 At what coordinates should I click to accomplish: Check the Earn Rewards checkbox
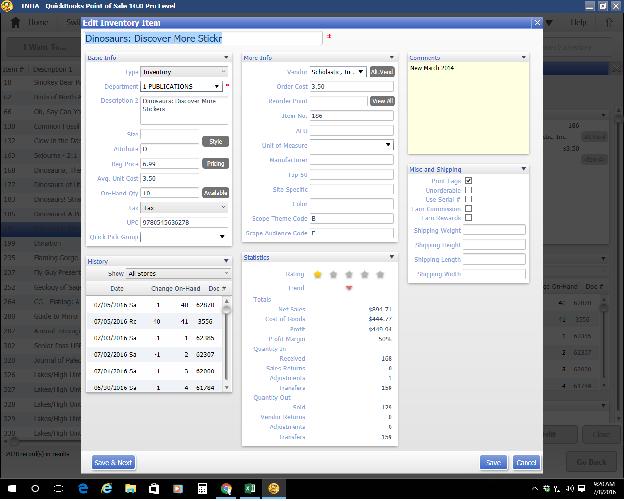tap(468, 218)
